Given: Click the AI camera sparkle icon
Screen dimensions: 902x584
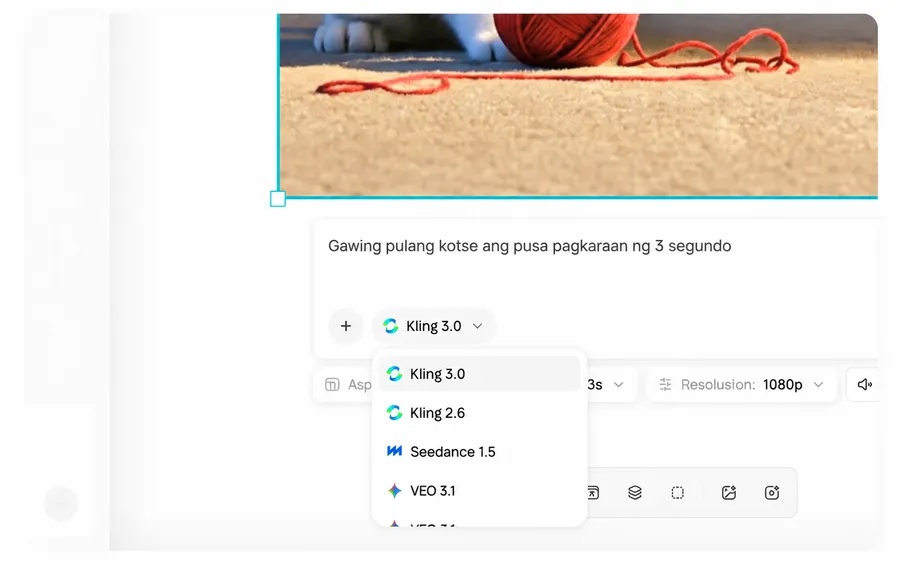Looking at the screenshot, I should point(771,493).
